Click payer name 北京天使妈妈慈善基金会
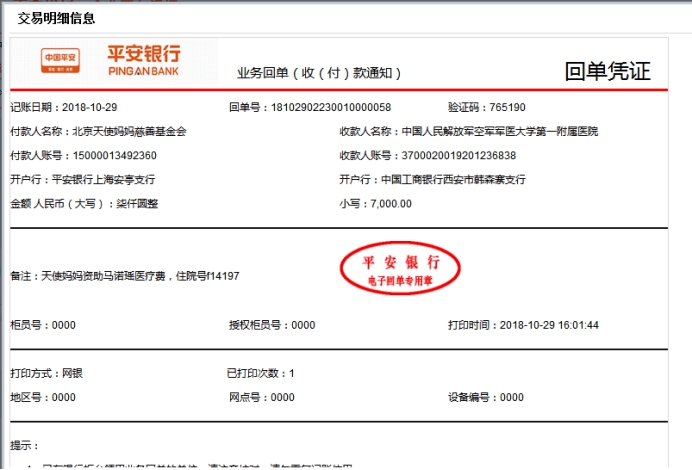 129,132
